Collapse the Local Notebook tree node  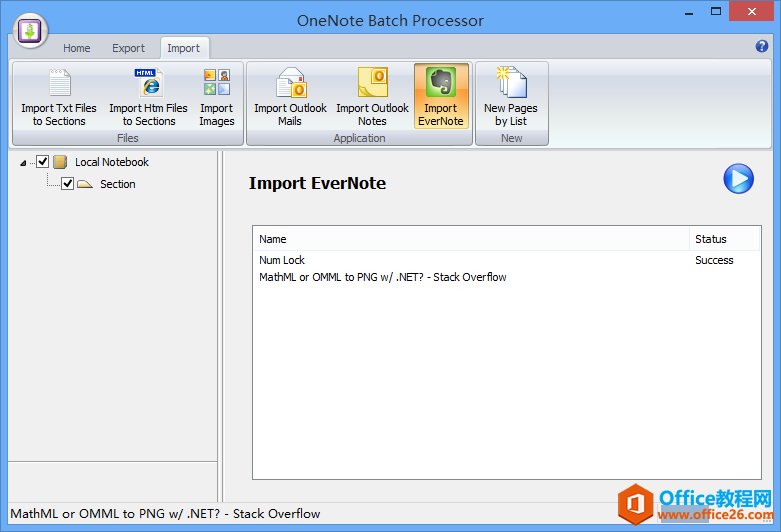click(23, 163)
